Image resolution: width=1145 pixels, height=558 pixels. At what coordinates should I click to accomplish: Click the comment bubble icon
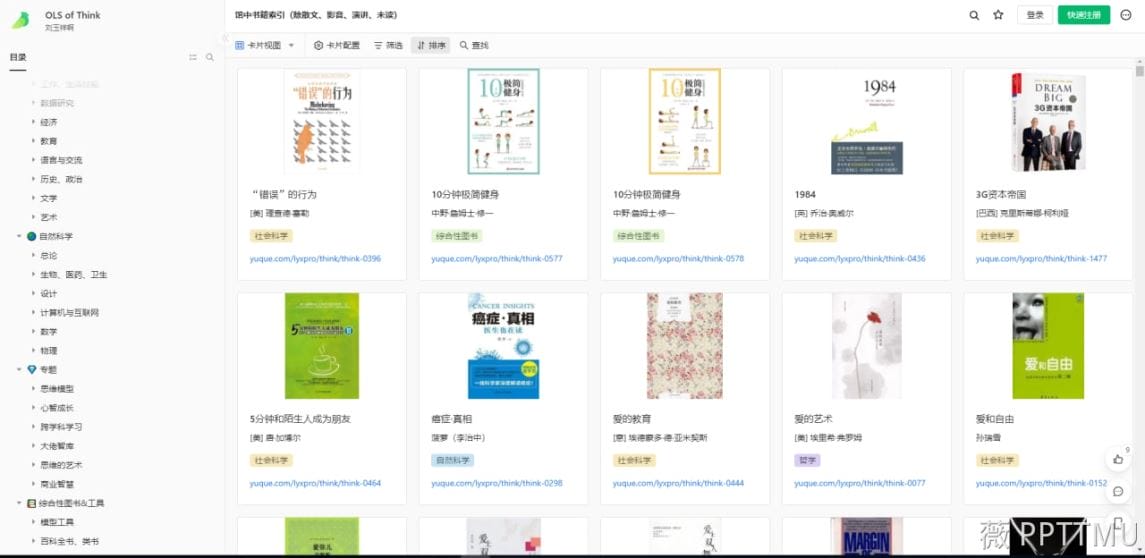[x=1118, y=492]
